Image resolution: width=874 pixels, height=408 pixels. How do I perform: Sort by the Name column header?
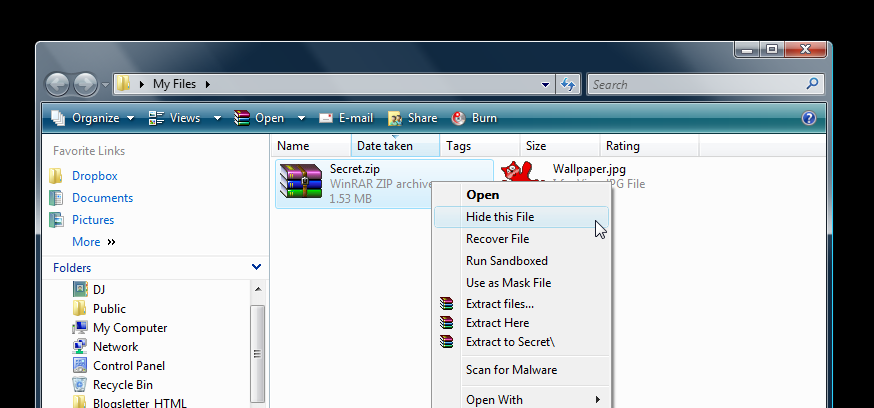coord(312,146)
